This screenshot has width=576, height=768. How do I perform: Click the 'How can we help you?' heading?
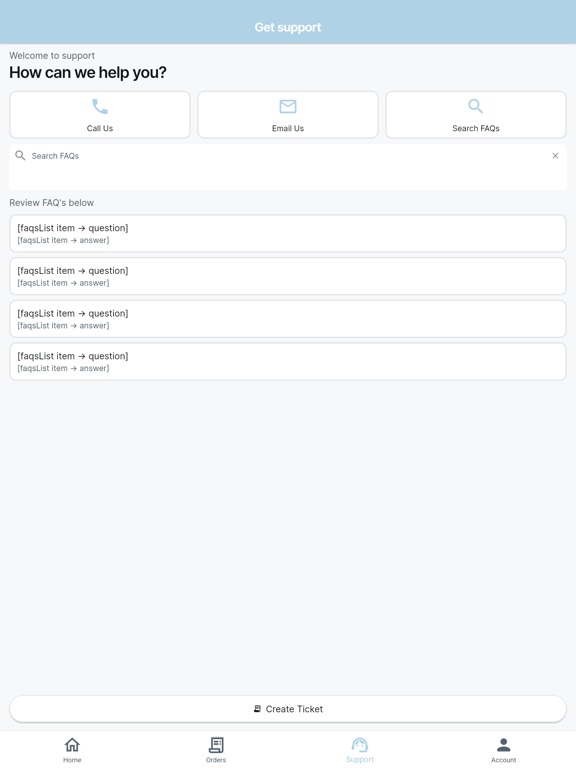click(x=88, y=72)
